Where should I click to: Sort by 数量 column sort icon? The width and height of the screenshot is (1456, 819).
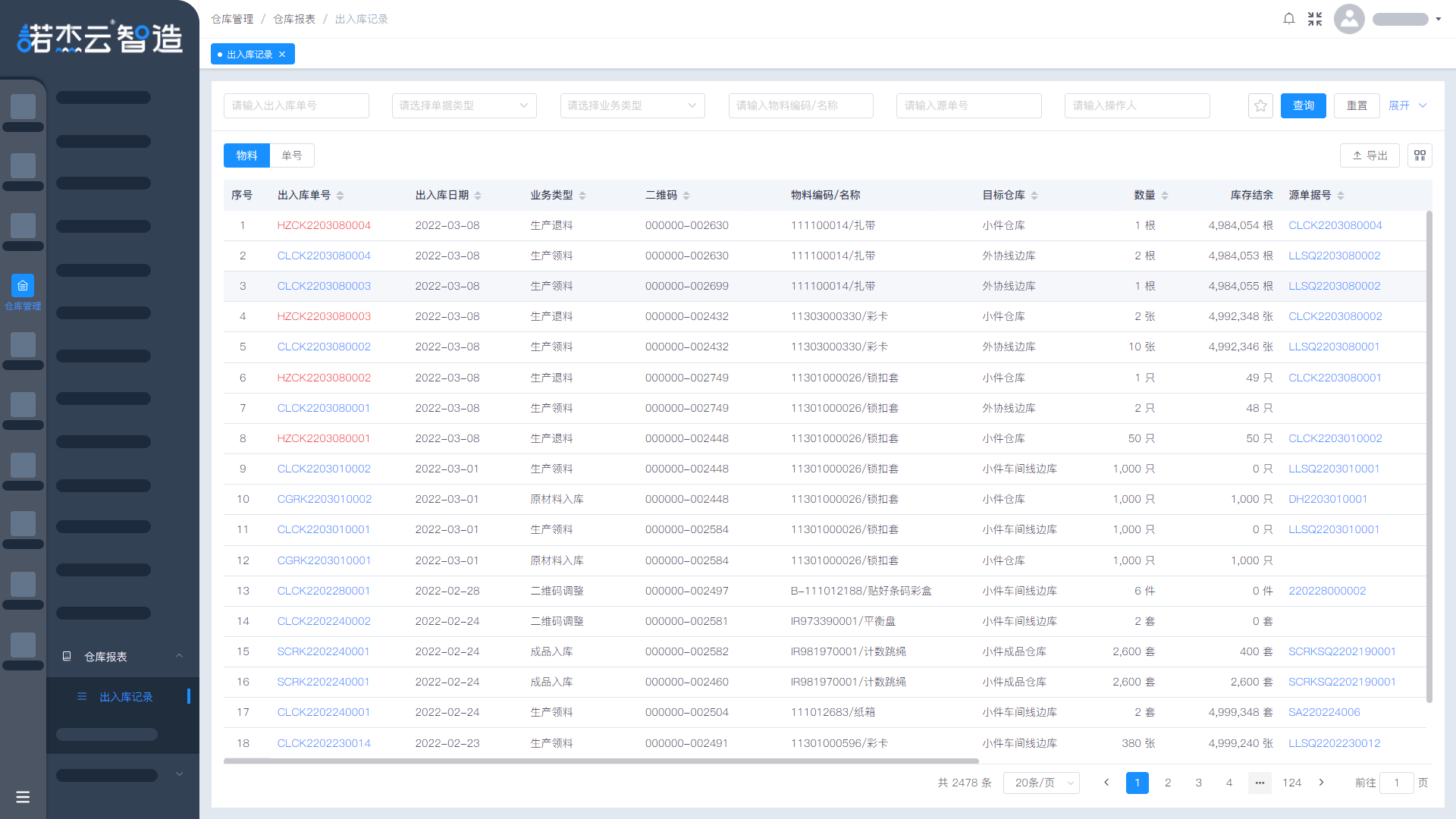point(1165,196)
